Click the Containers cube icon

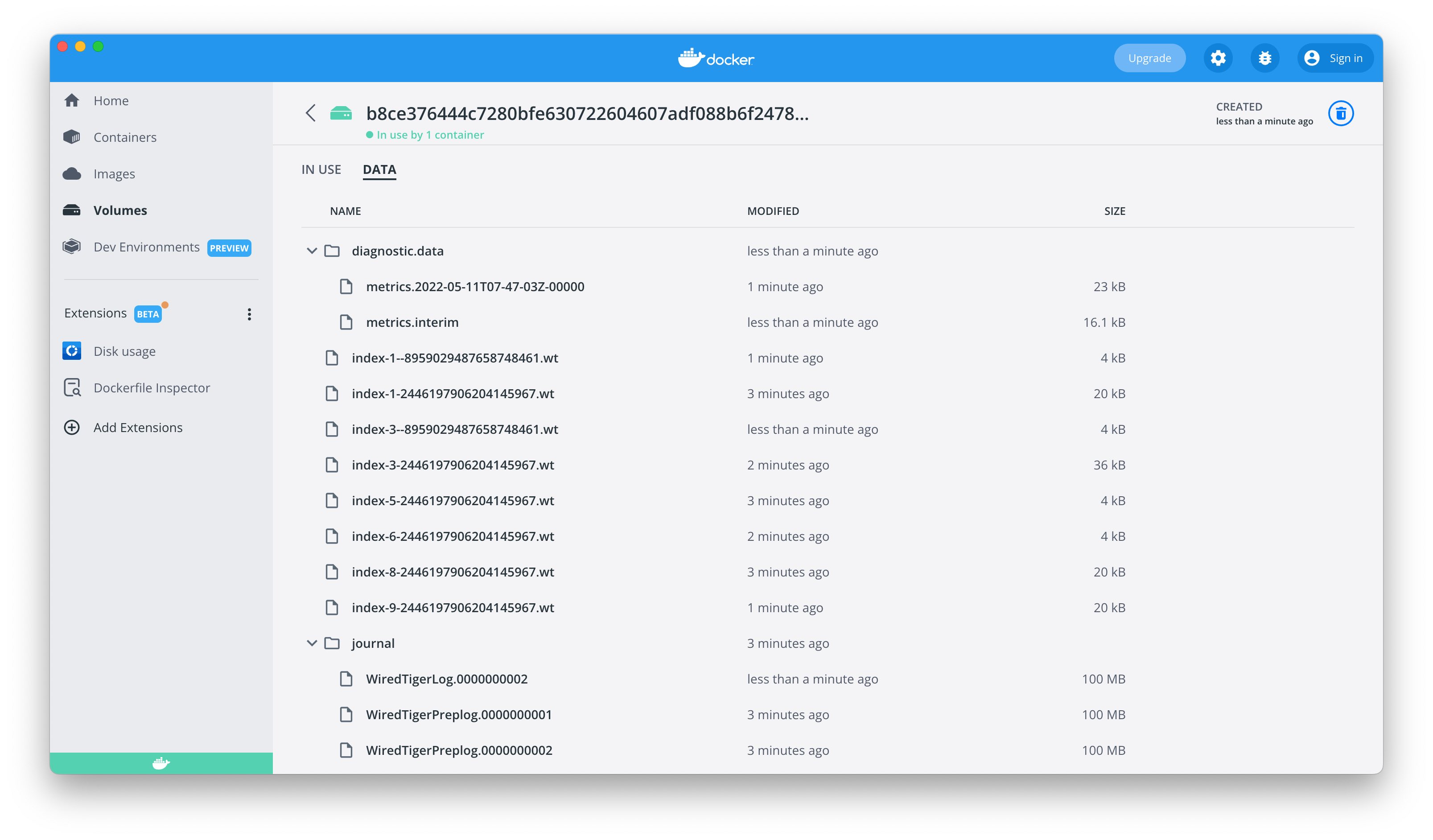click(72, 137)
